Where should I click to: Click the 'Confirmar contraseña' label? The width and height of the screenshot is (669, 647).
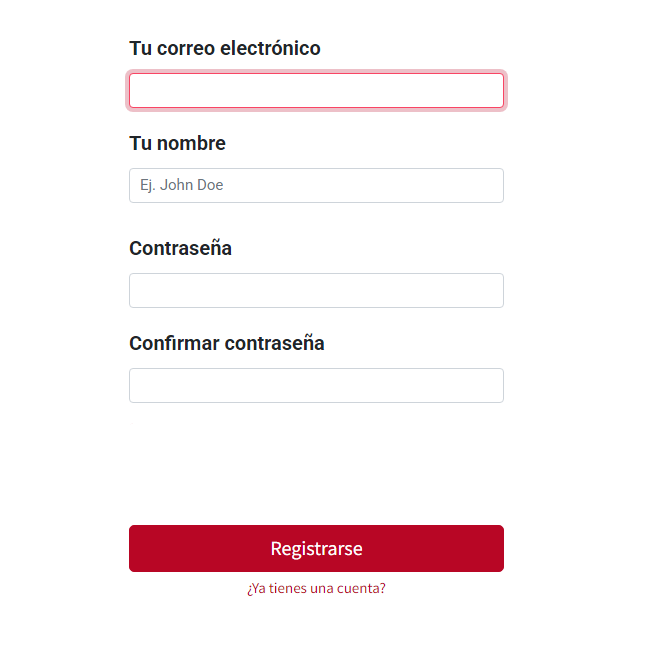(227, 343)
